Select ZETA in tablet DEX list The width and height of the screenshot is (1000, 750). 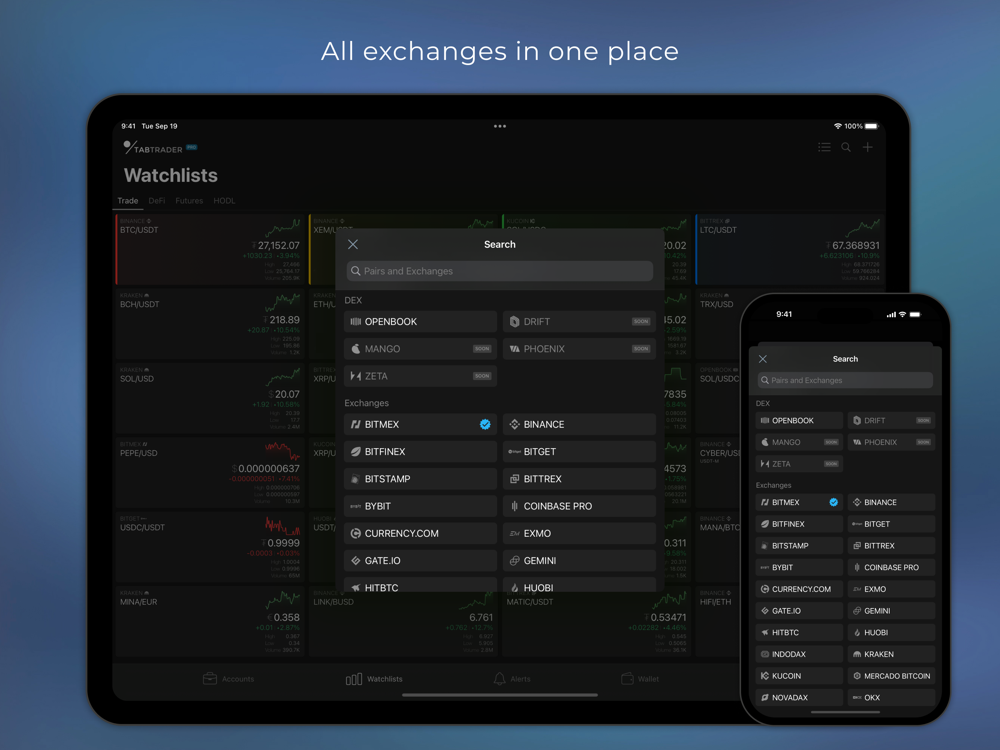tap(420, 376)
